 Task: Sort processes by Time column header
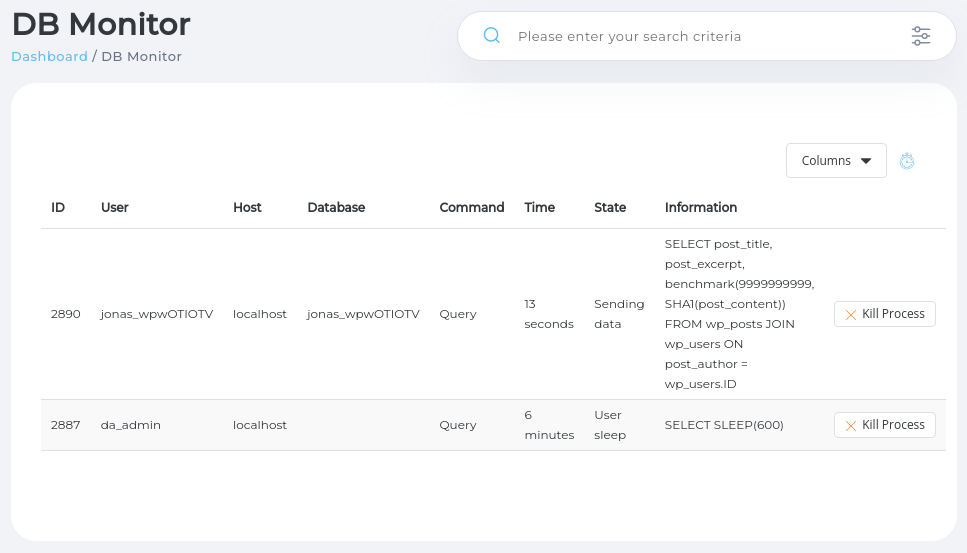pyautogui.click(x=539, y=208)
